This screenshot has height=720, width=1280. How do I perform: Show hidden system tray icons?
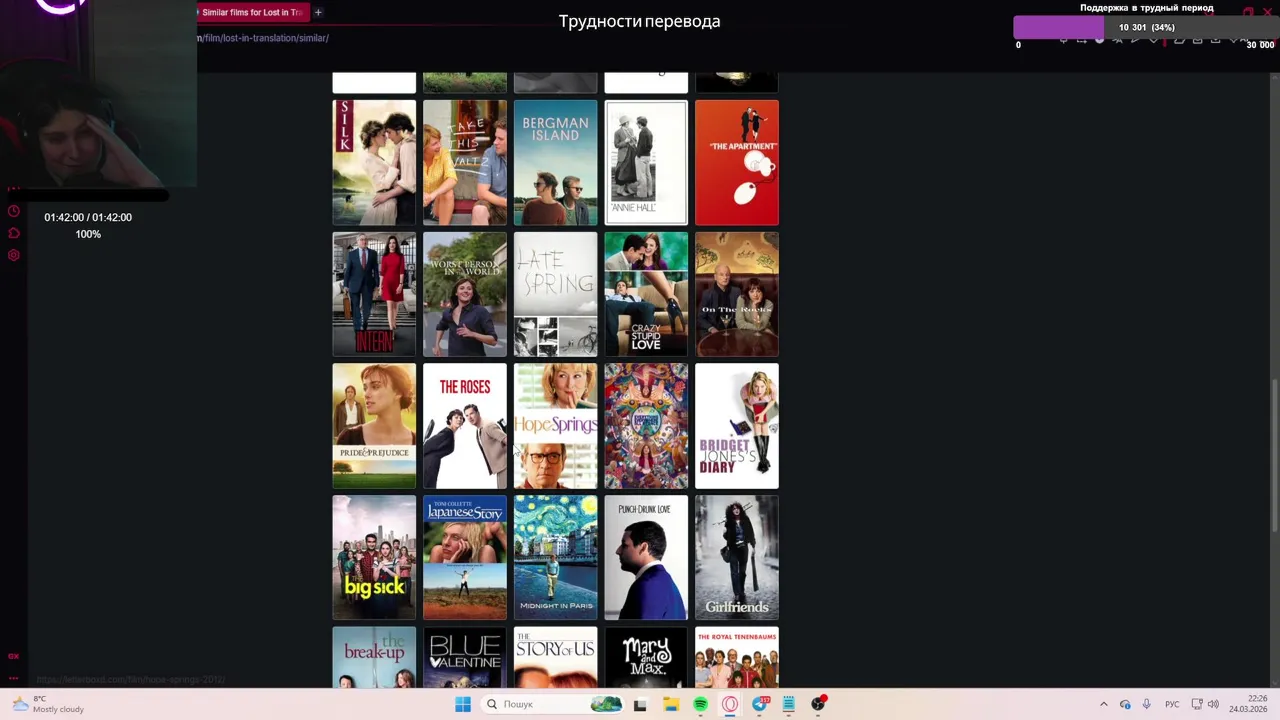(x=1104, y=704)
